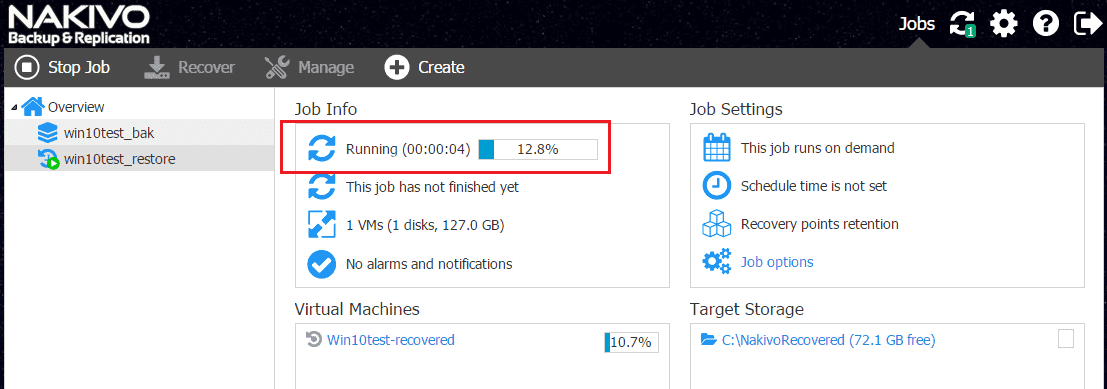Click '1 VMs (1 disks, 127.0 GB)' text
1107x389 pixels.
click(x=425, y=225)
